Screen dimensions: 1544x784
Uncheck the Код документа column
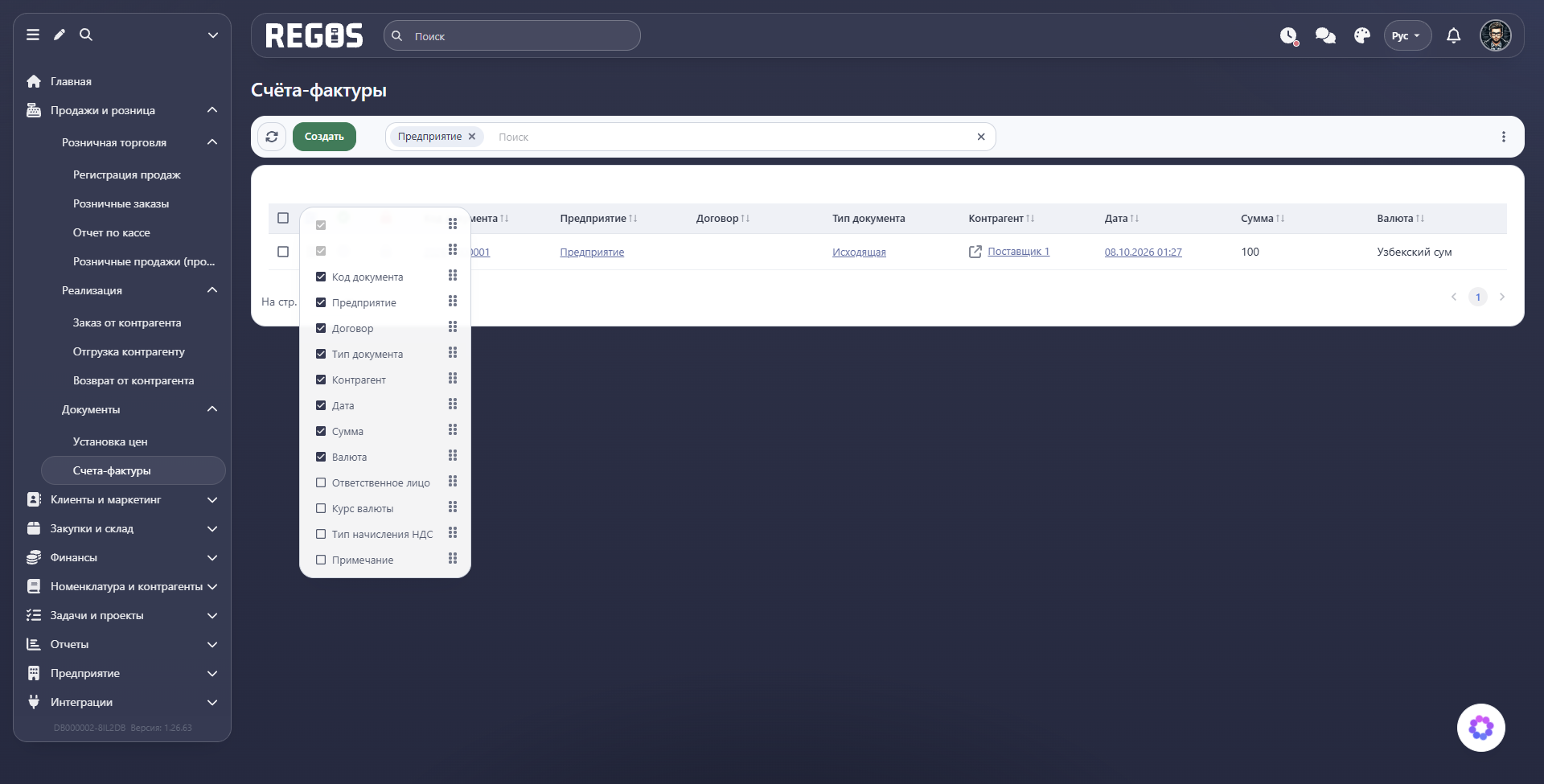coord(321,277)
